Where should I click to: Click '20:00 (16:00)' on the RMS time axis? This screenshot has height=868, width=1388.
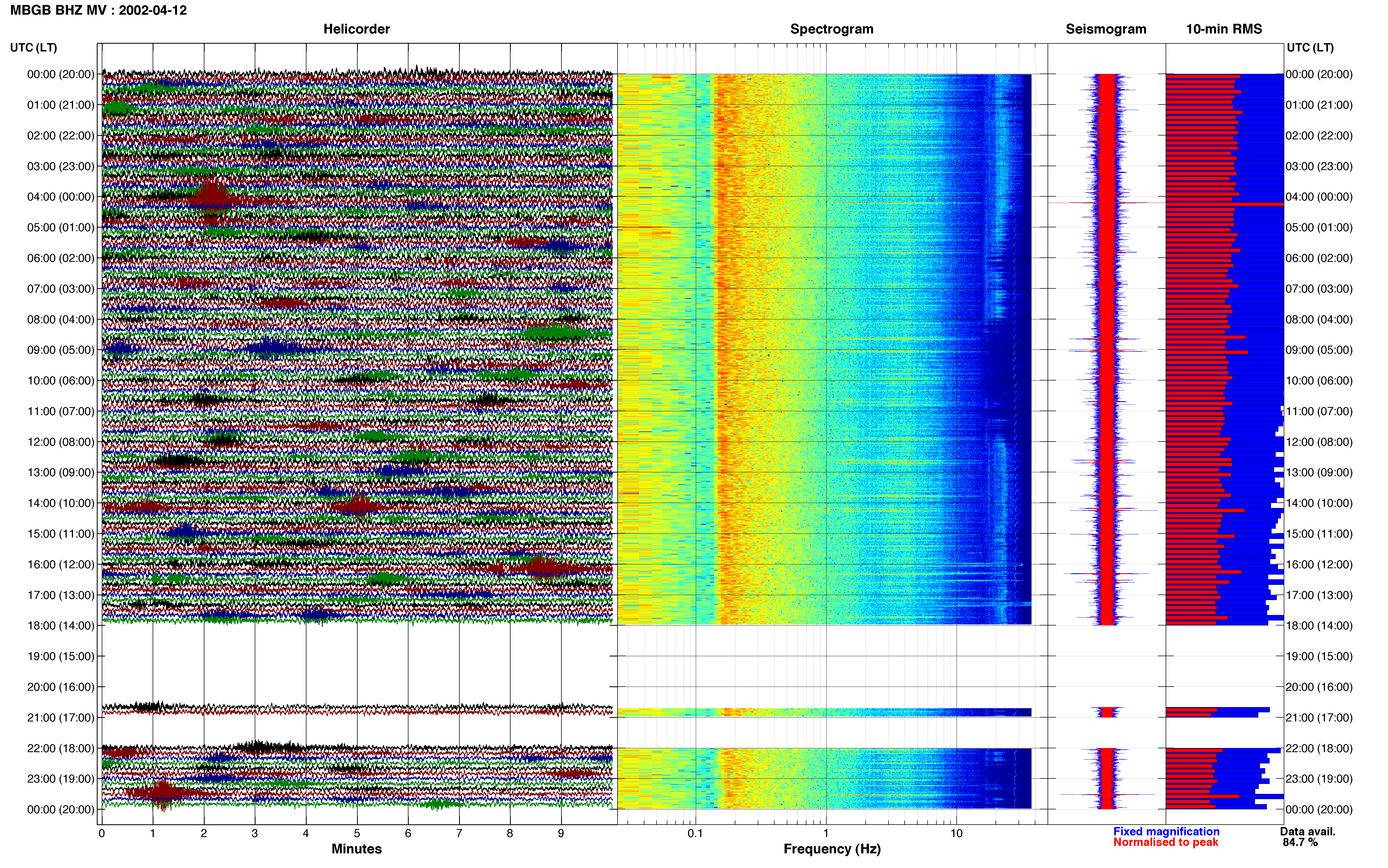[x=1319, y=687]
